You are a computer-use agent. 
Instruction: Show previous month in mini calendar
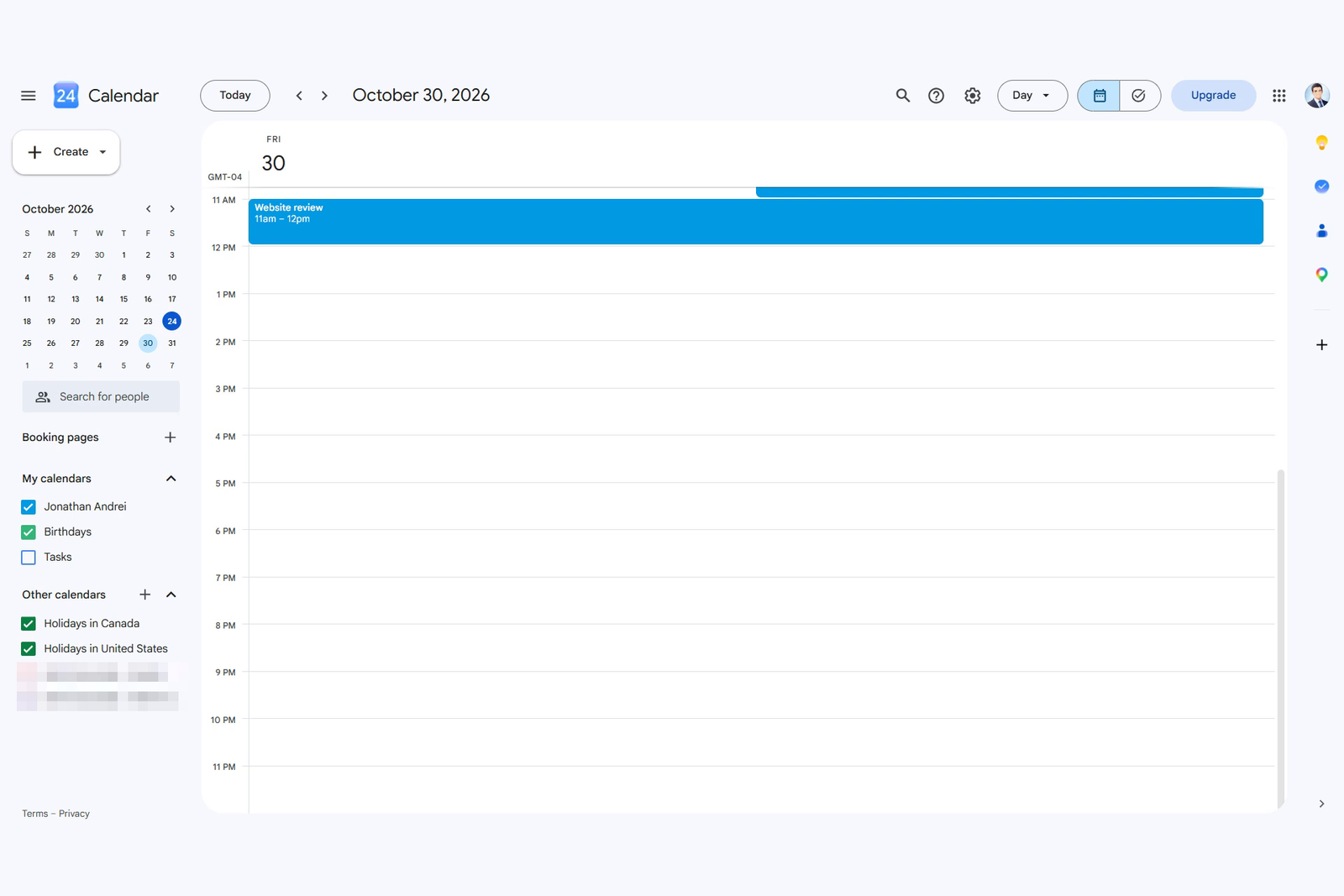tap(149, 209)
